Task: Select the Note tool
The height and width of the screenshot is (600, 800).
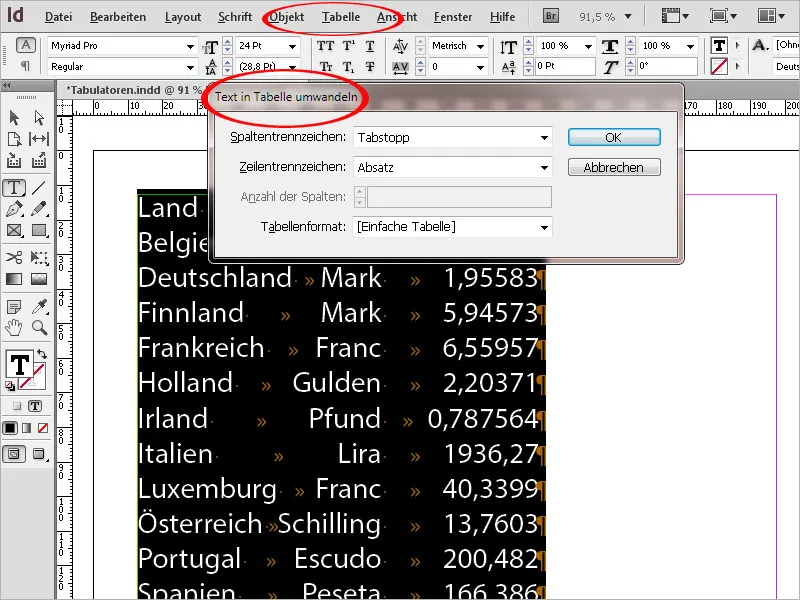Action: [14, 307]
